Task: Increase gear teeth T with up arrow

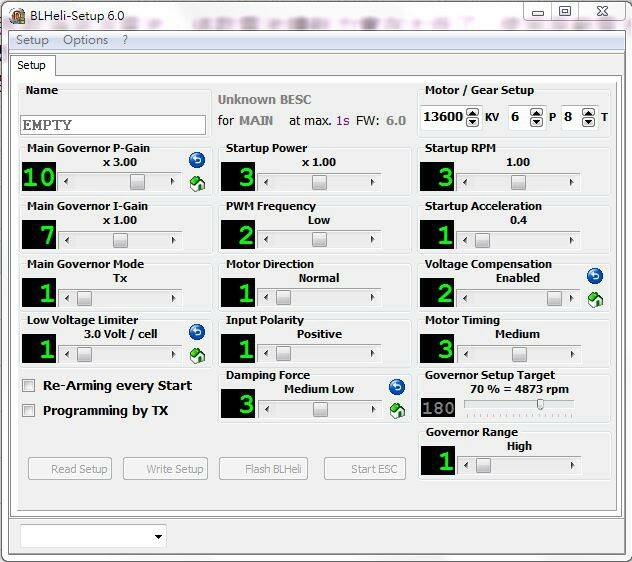Action: pyautogui.click(x=588, y=112)
